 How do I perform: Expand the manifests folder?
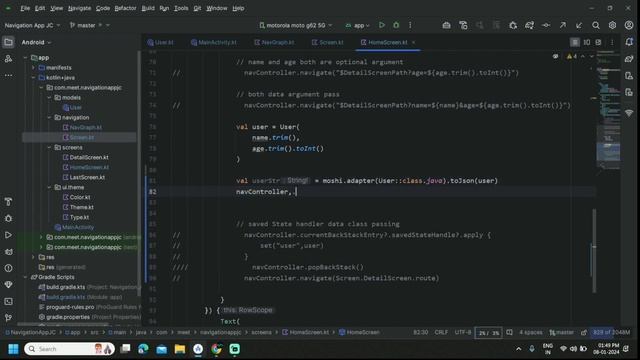[x=33, y=68]
